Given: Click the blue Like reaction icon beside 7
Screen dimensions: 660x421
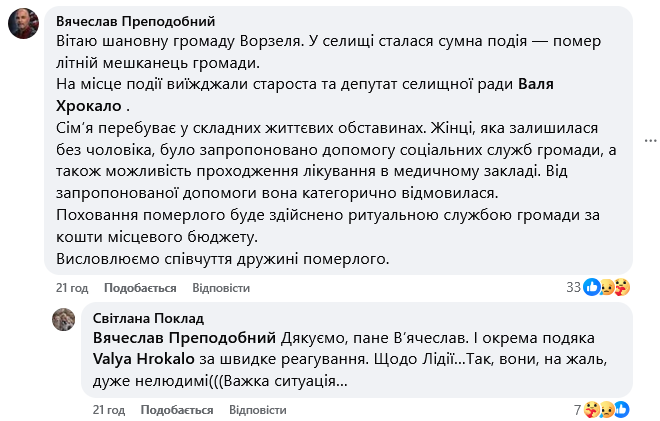Looking at the screenshot, I should [x=621, y=410].
